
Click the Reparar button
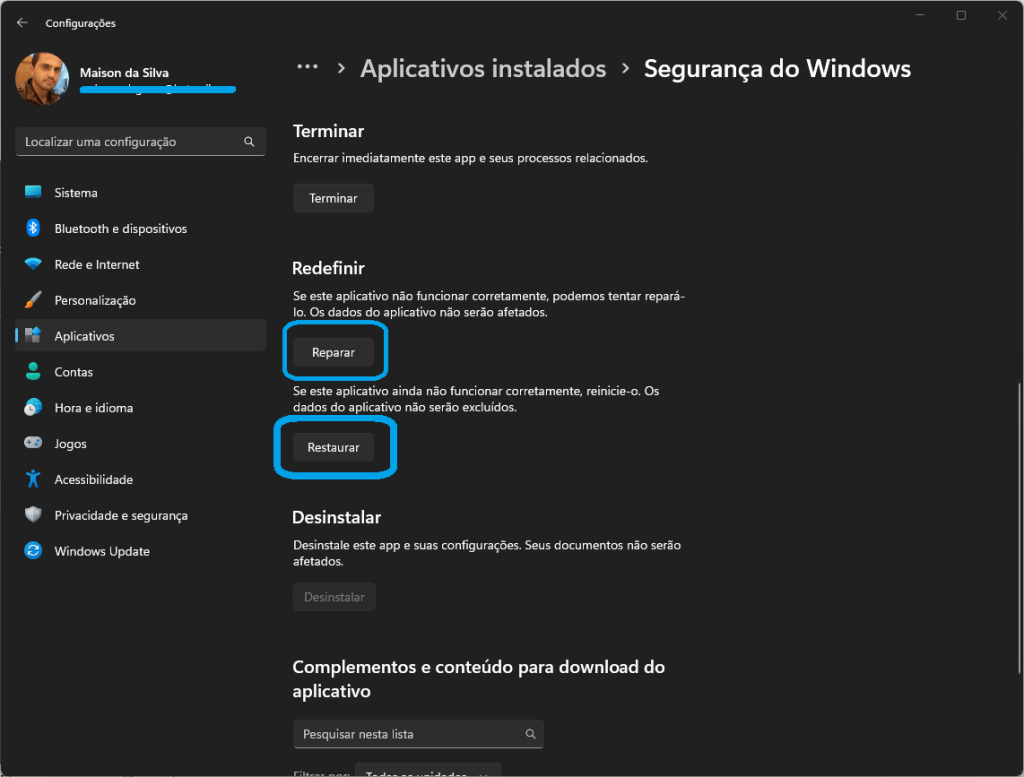click(x=333, y=353)
